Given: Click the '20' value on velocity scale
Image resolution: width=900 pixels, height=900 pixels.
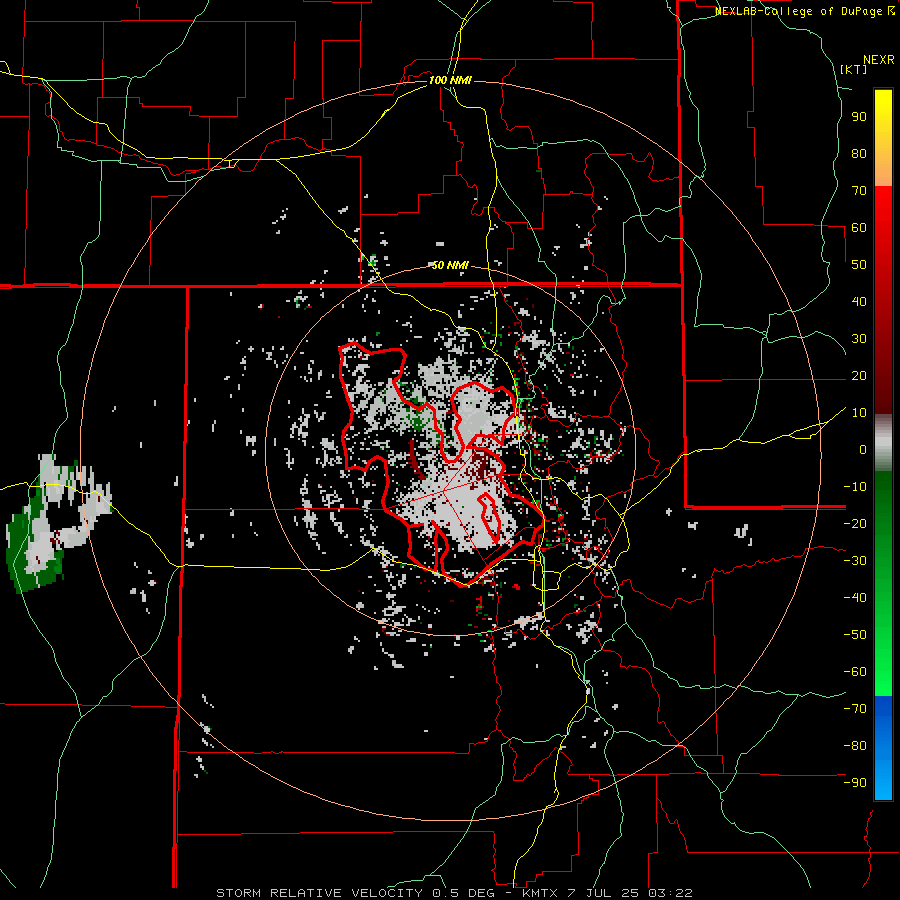Looking at the screenshot, I should 859,375.
